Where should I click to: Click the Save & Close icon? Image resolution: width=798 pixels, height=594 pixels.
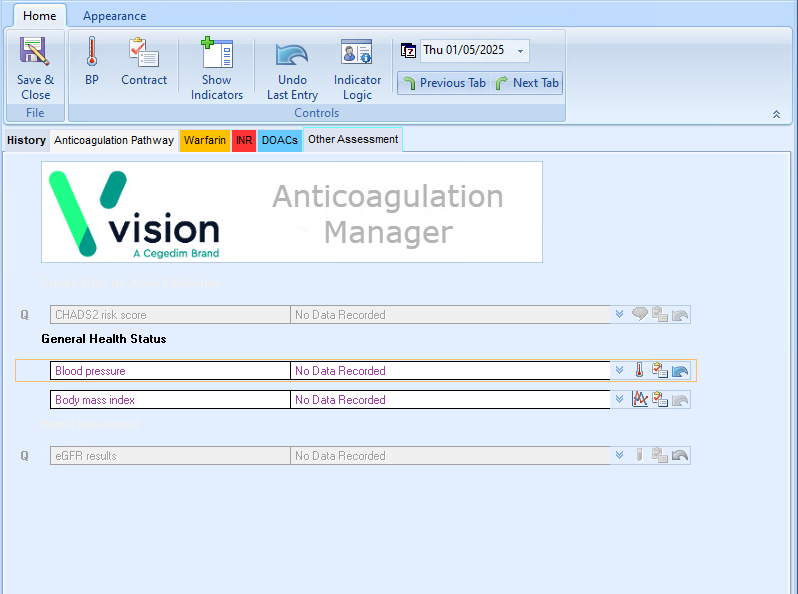35,51
